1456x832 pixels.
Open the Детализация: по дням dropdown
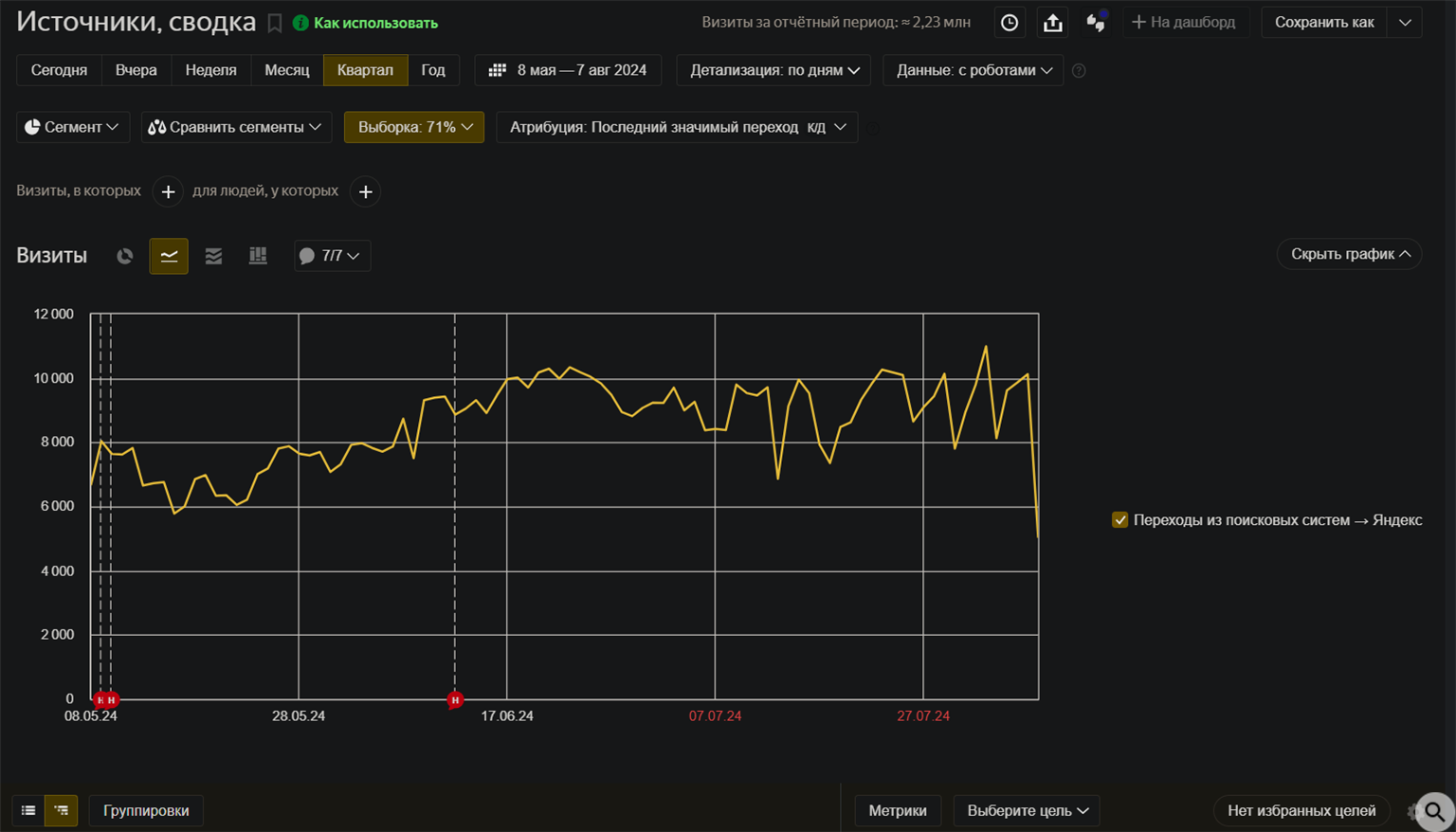click(773, 70)
